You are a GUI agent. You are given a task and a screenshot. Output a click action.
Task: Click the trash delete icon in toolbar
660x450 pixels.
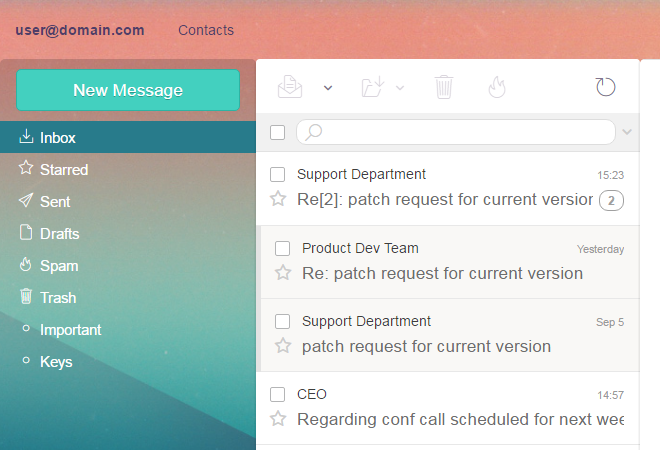tap(444, 87)
